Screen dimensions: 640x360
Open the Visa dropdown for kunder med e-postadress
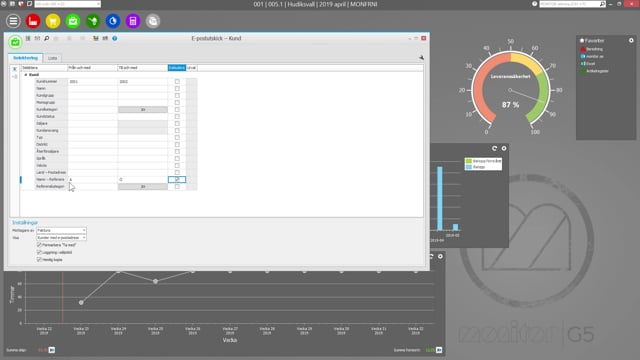point(61,238)
